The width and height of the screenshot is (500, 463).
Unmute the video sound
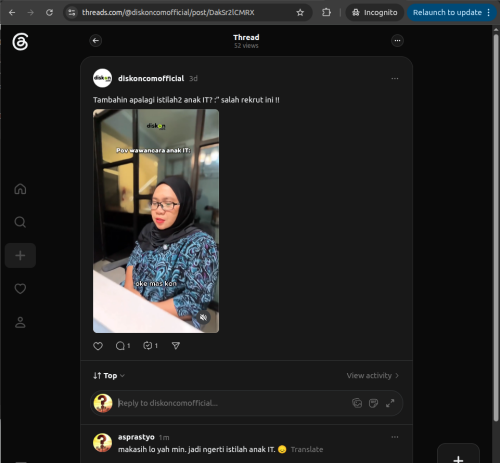(x=203, y=317)
